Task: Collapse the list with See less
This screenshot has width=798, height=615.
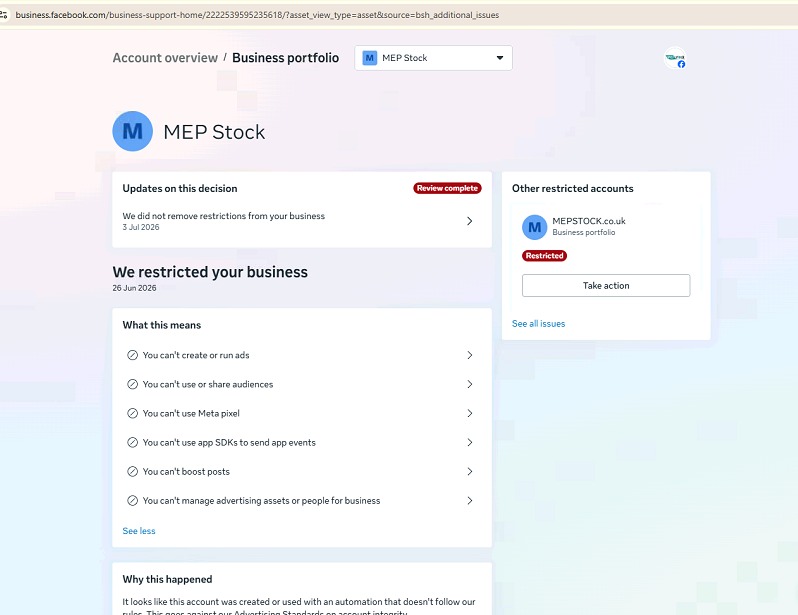Action: pyautogui.click(x=139, y=531)
